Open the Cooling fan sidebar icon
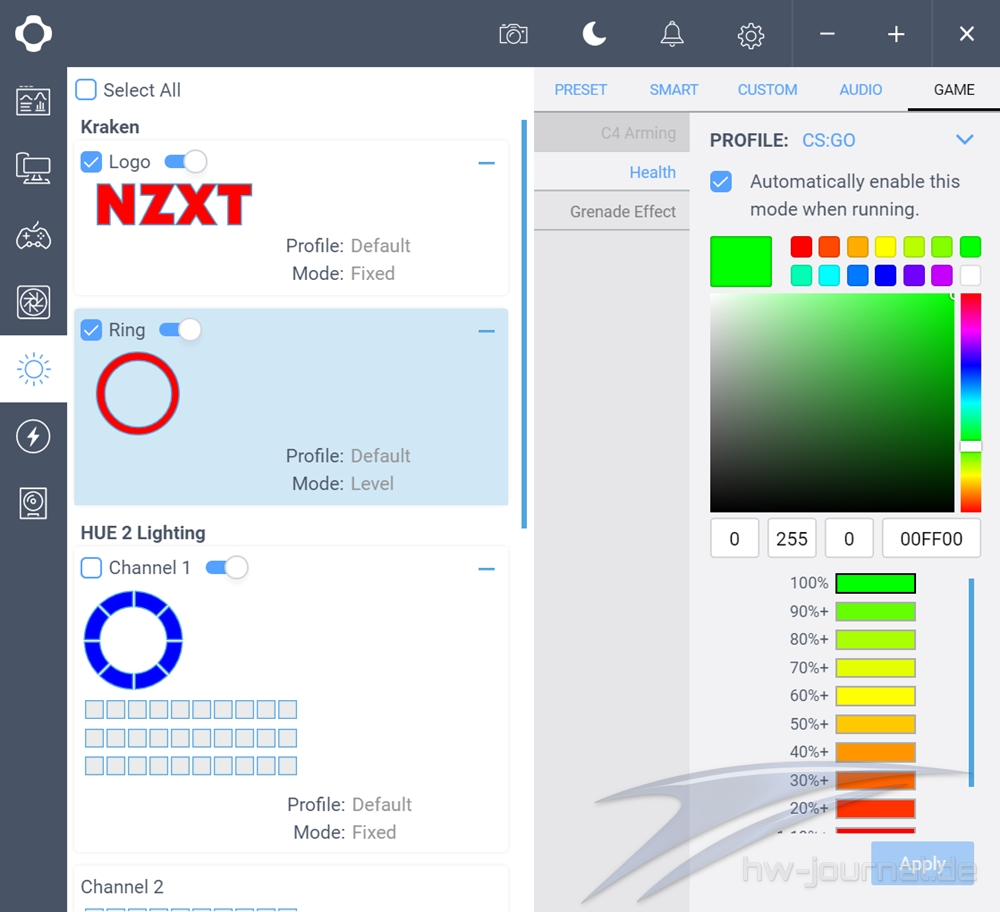Image resolution: width=1000 pixels, height=912 pixels. pyautogui.click(x=33, y=302)
